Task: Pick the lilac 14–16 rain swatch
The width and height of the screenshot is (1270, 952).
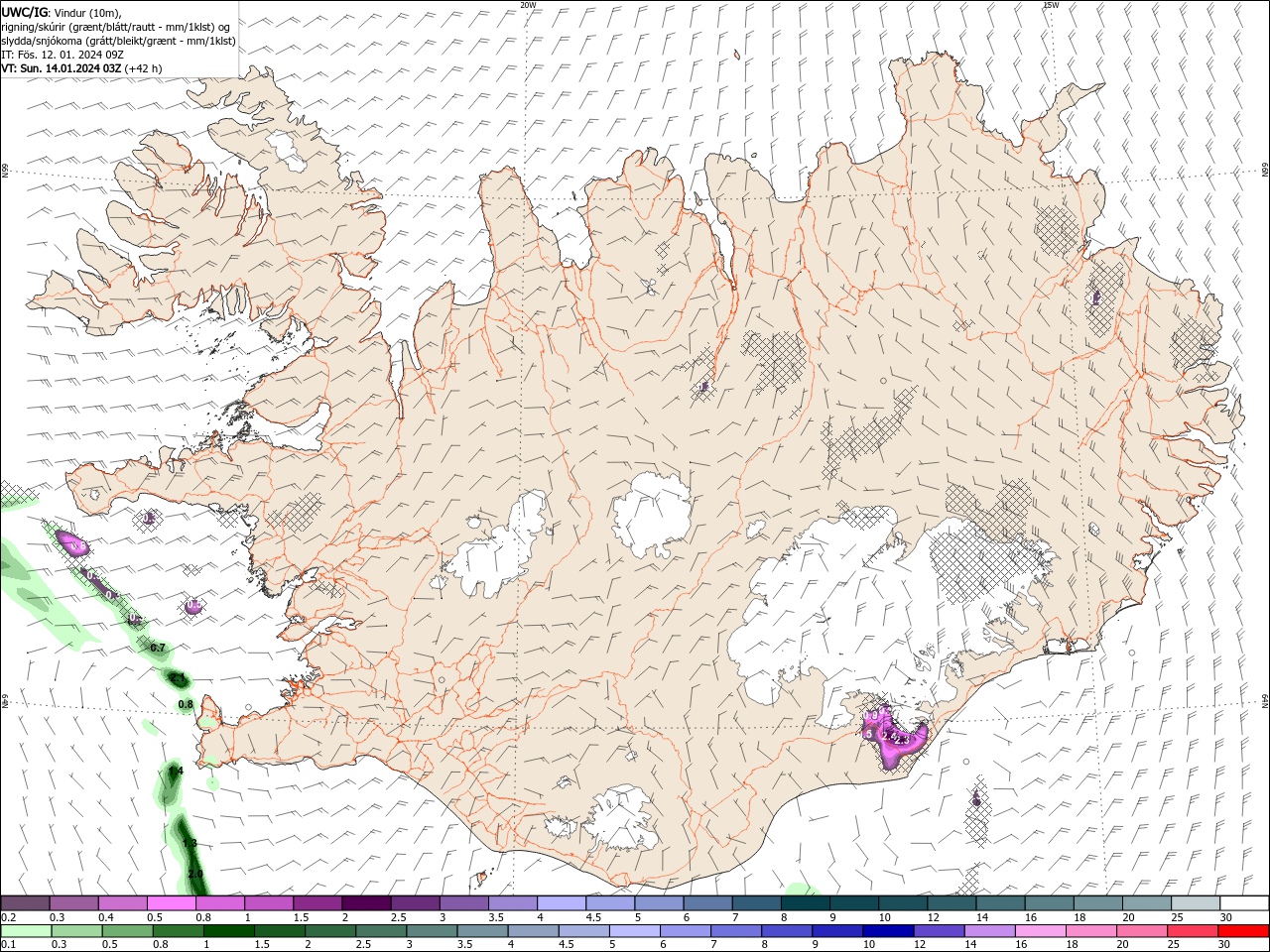Action: (x=989, y=931)
